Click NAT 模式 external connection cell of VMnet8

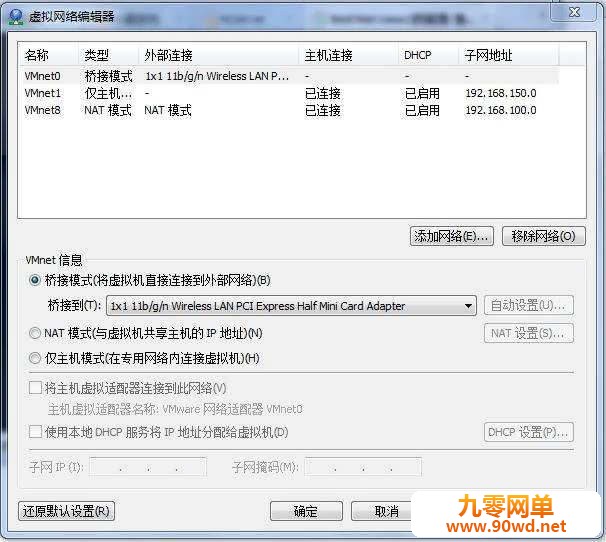168,110
